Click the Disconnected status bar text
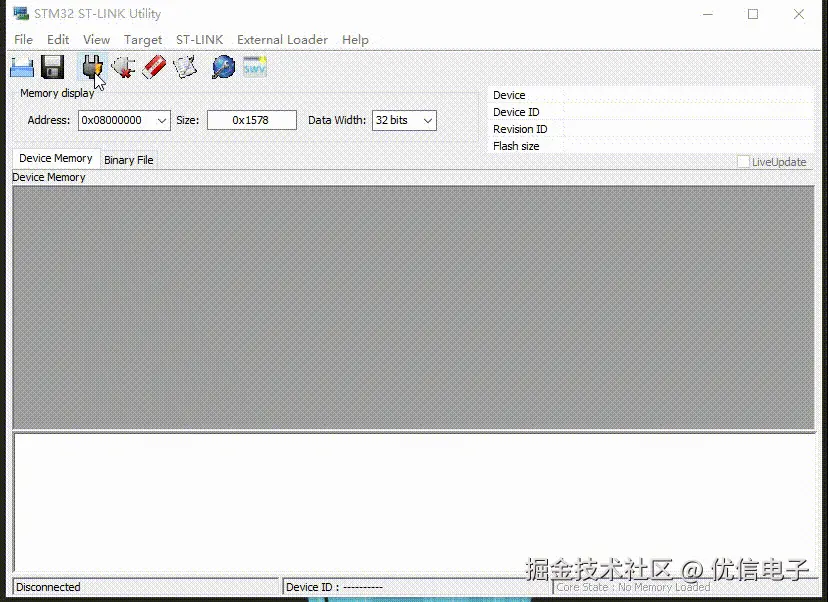The height and width of the screenshot is (602, 828). (x=48, y=587)
